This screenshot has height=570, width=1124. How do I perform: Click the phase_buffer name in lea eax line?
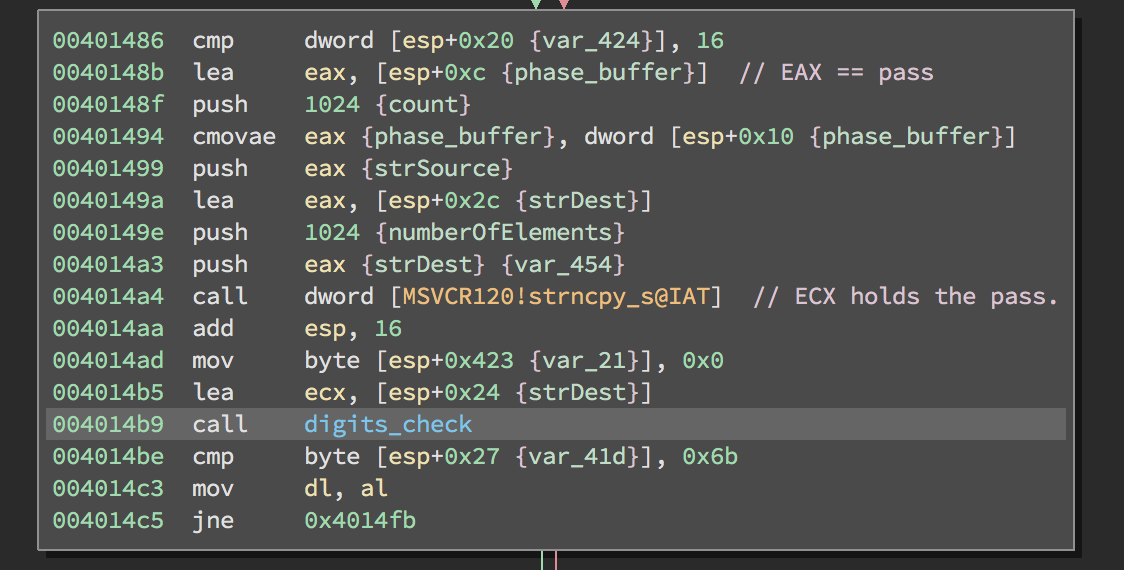pyautogui.click(x=598, y=72)
